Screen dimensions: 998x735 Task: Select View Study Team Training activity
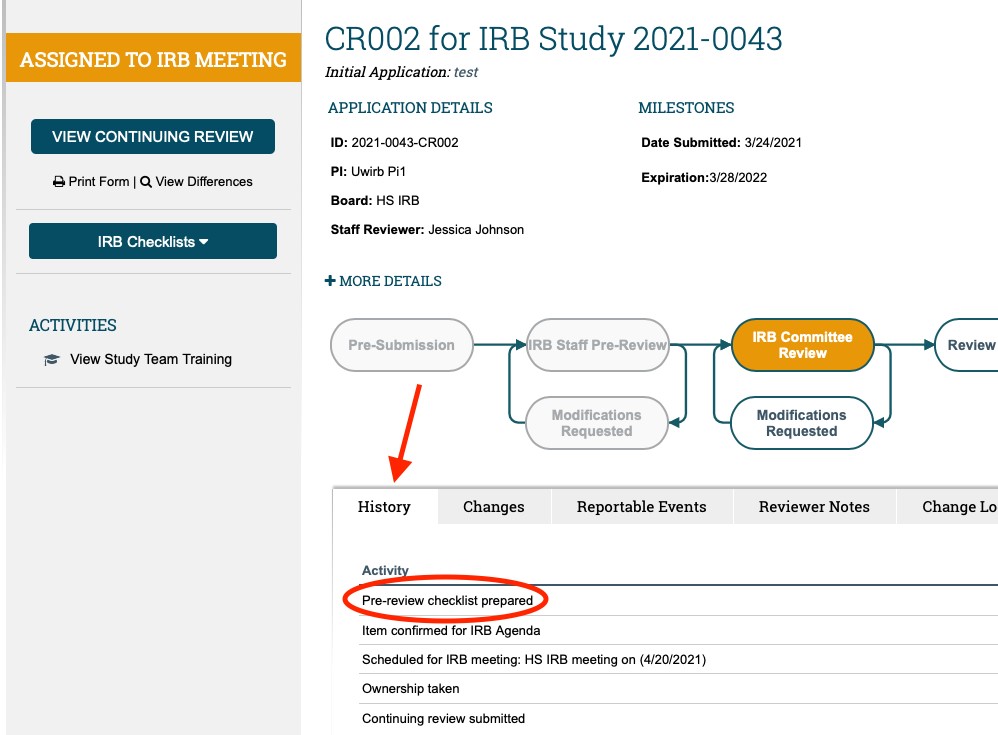(150, 359)
